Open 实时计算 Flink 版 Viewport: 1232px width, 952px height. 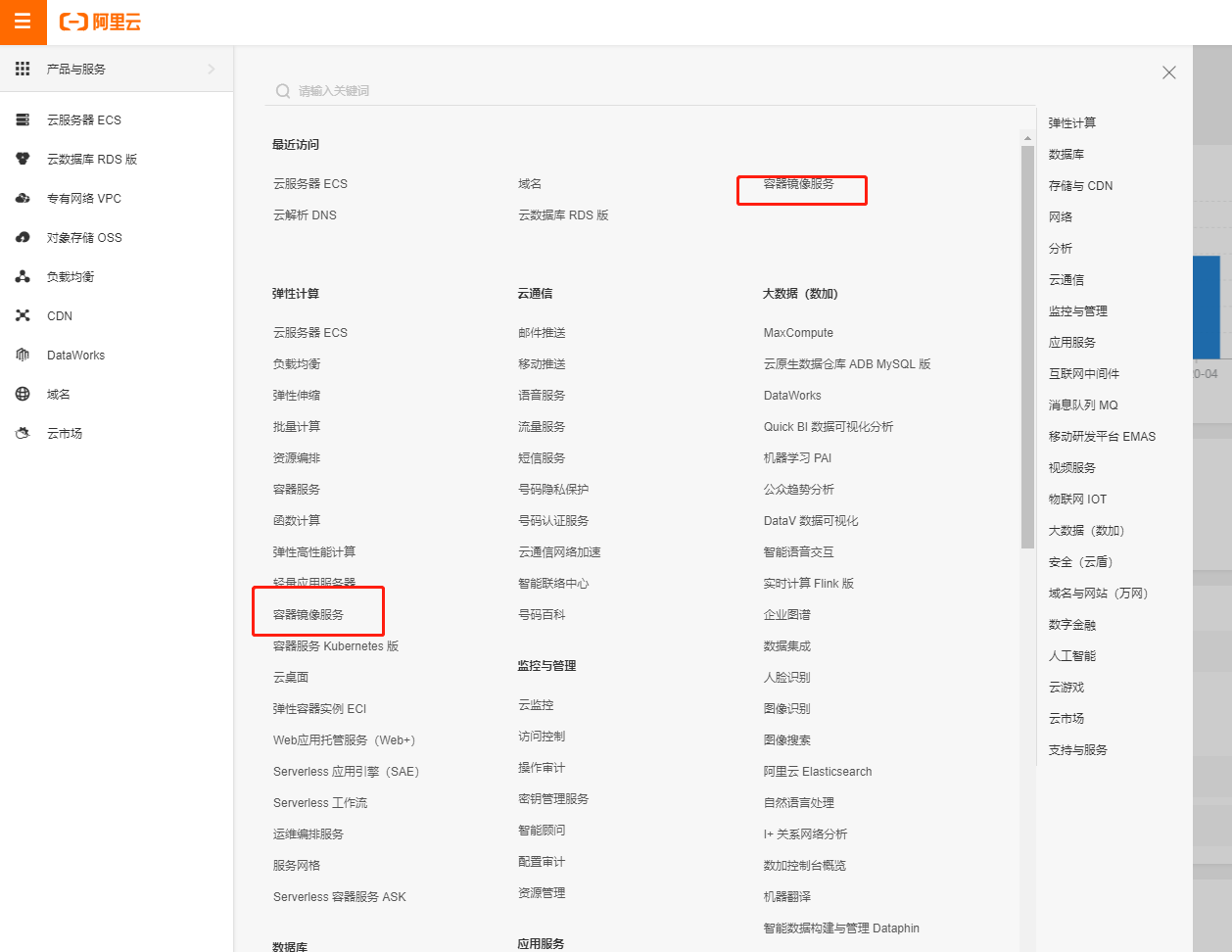809,583
